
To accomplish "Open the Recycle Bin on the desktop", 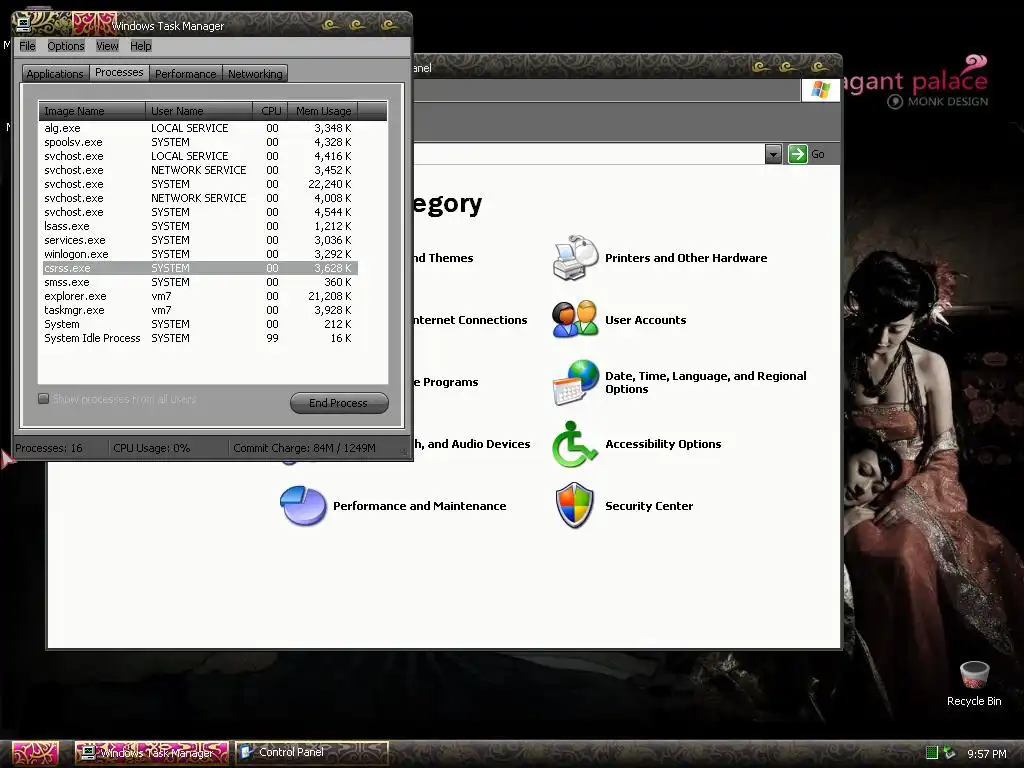I will [974, 684].
